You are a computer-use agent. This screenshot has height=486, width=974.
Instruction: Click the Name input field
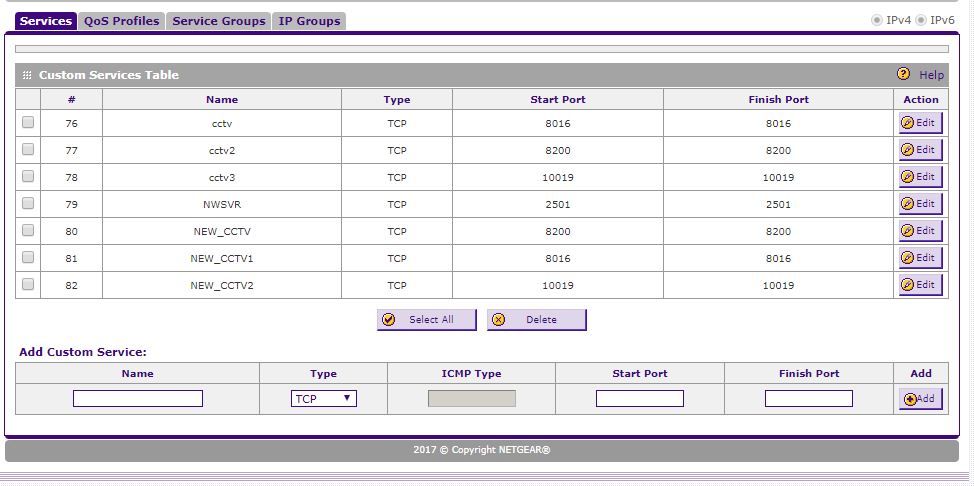point(138,399)
